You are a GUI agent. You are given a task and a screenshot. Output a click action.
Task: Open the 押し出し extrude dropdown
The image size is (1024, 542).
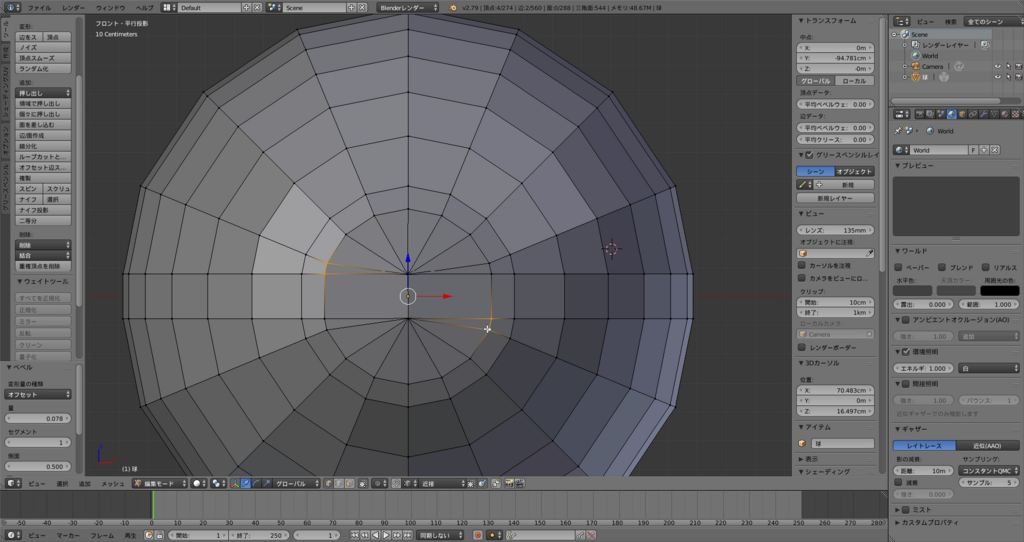coord(43,93)
